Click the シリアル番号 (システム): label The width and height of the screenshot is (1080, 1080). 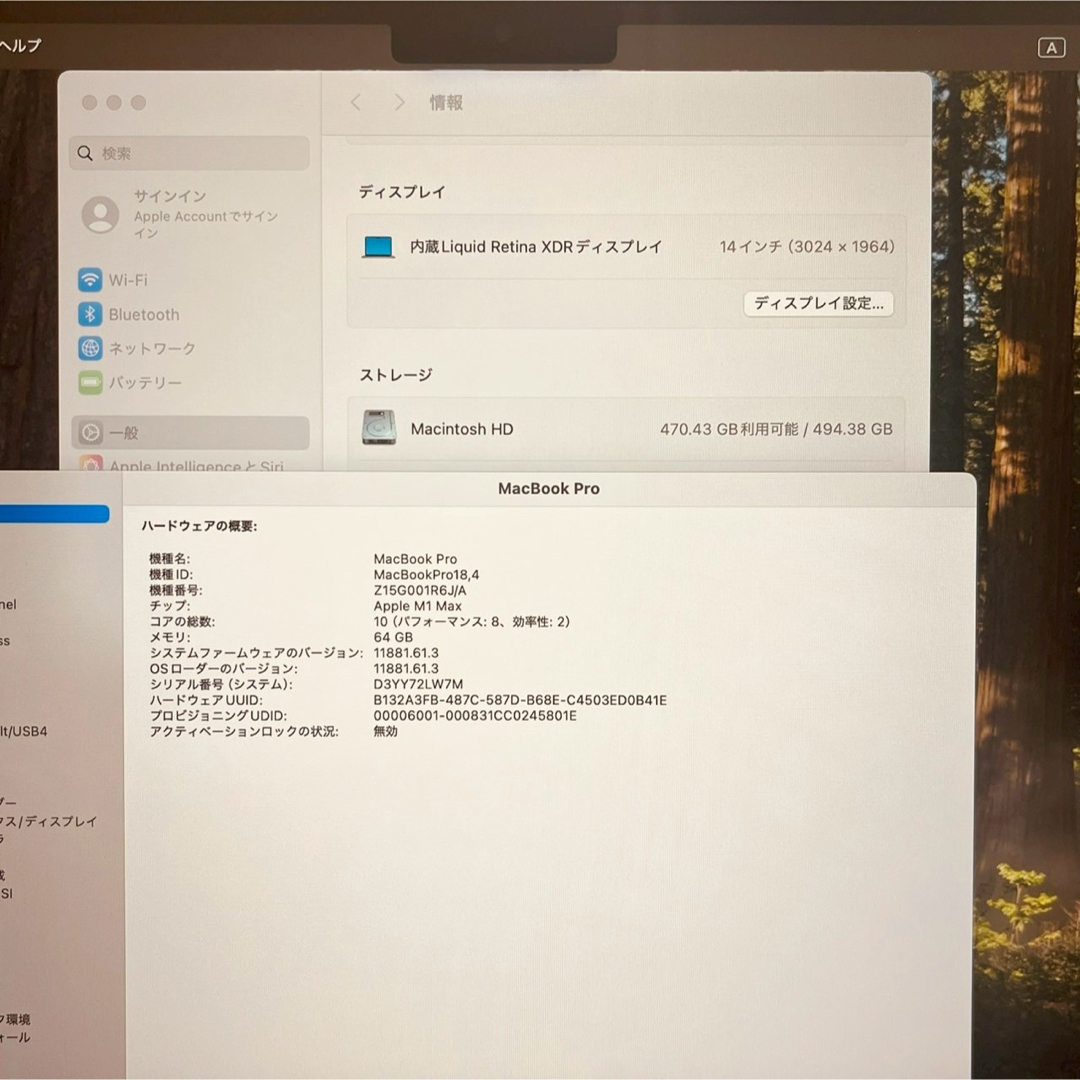[x=221, y=685]
